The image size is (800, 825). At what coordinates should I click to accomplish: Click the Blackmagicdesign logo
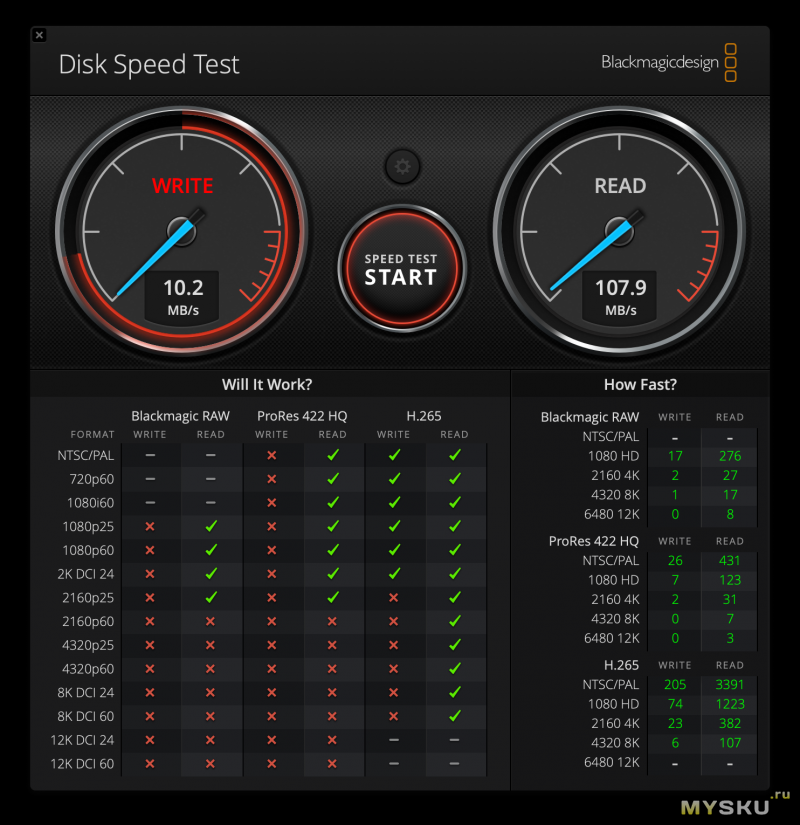point(669,63)
